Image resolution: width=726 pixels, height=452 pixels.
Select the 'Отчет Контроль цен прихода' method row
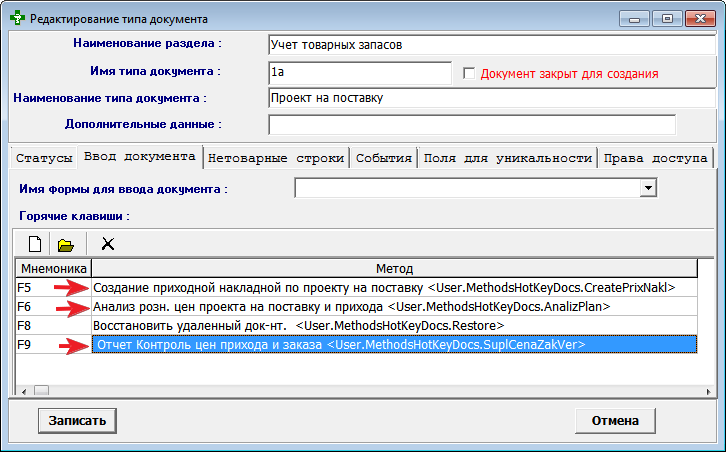[x=394, y=345]
